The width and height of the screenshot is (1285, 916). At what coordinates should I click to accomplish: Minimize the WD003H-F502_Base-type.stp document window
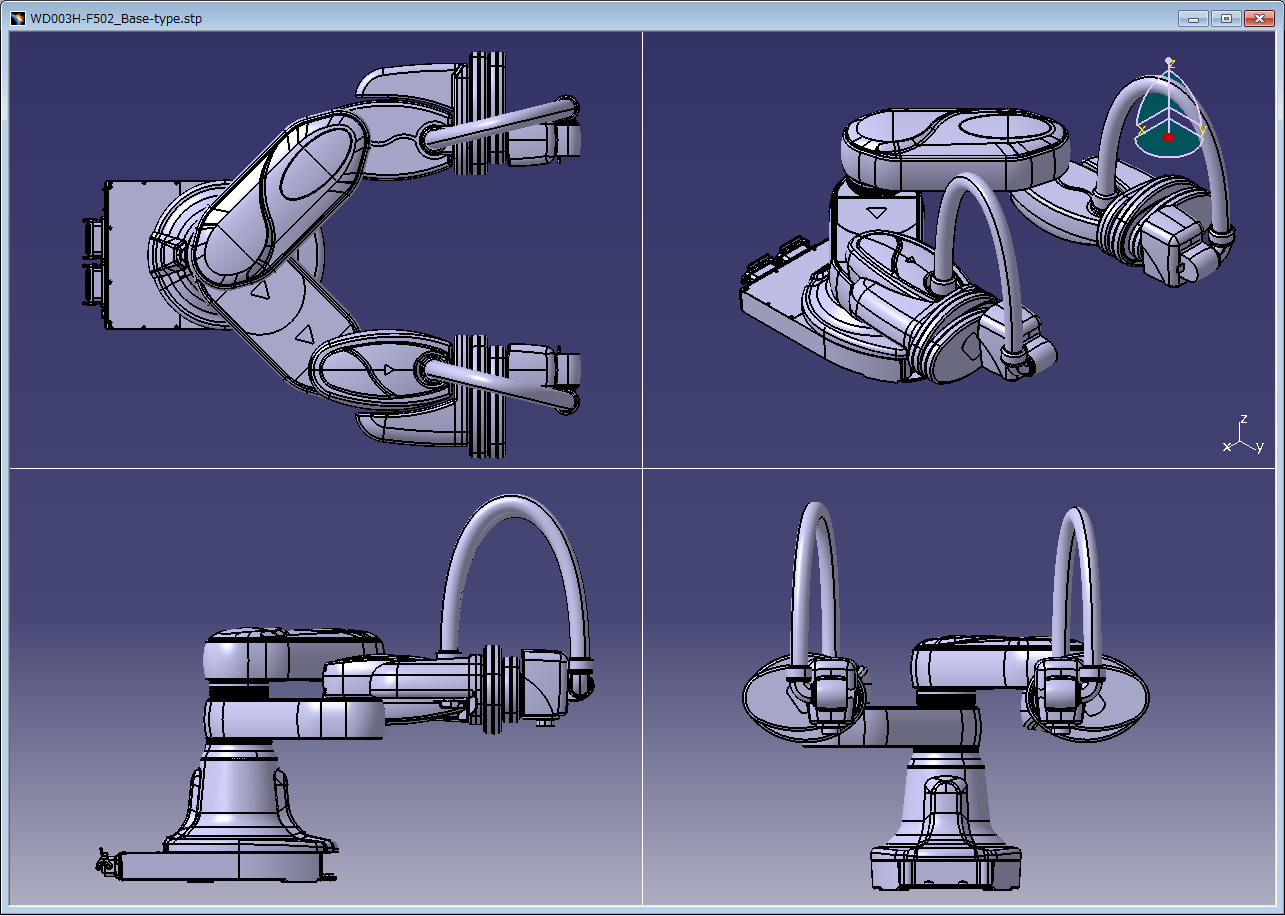pyautogui.click(x=1193, y=18)
